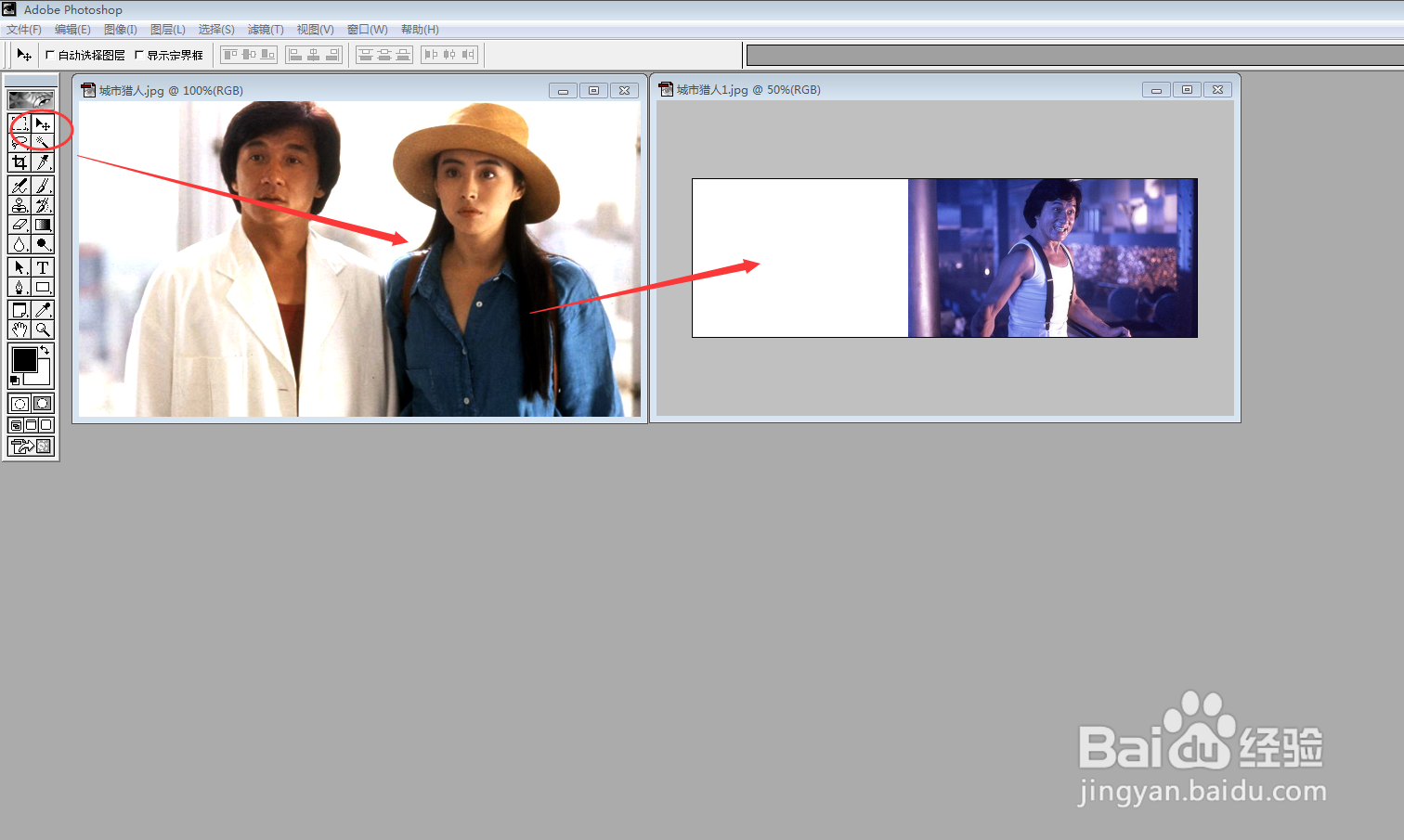Open the 文件(F) menu
The width and height of the screenshot is (1404, 840).
(24, 30)
